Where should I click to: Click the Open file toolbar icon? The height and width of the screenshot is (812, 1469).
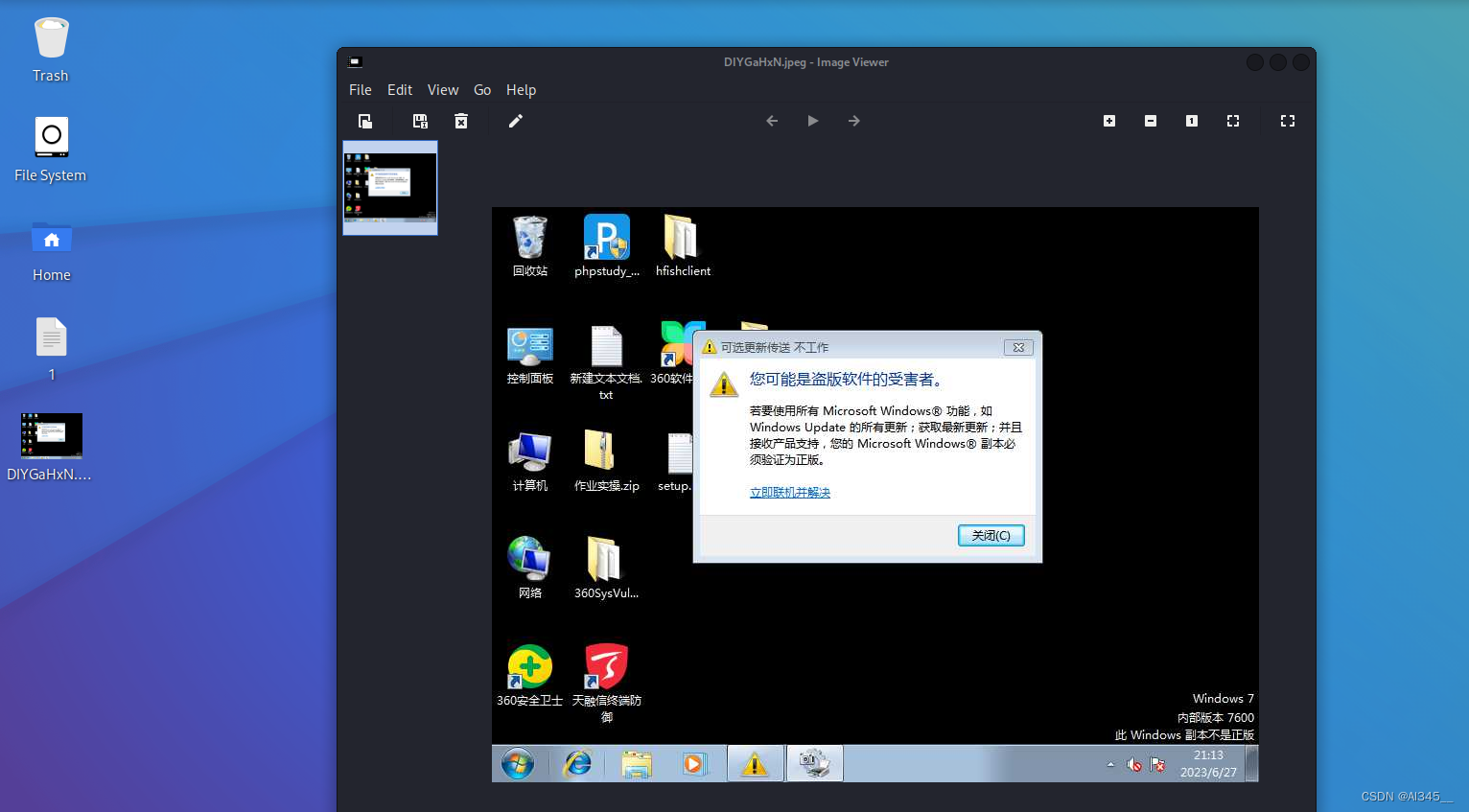tap(365, 121)
